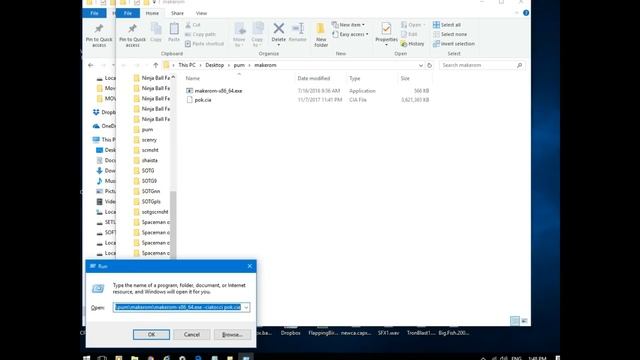This screenshot has width=640, height=360.
Task: Click Select none in the ribbon
Action: coord(450,34)
